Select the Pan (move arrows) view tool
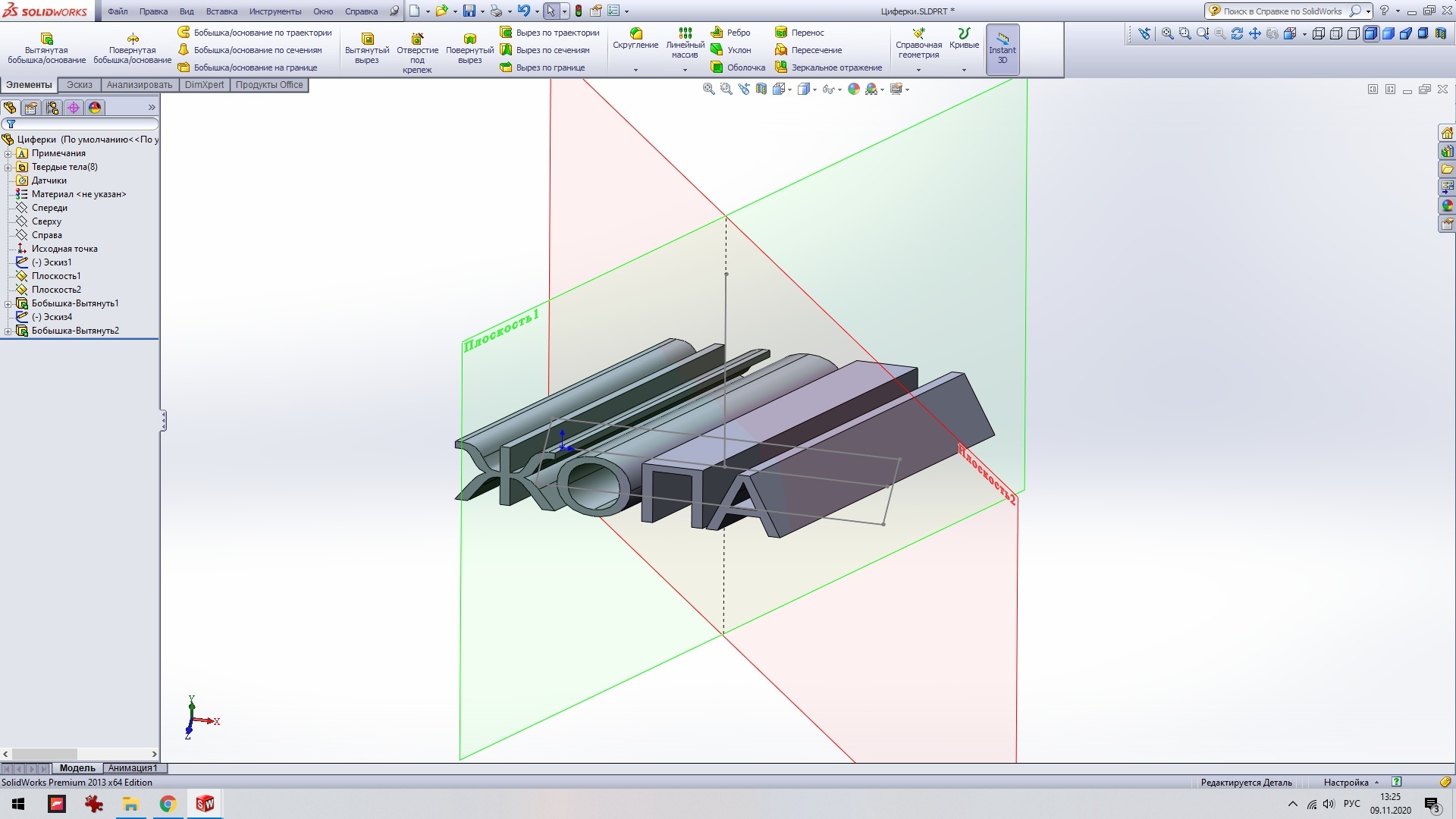1456x819 pixels. click(1254, 33)
